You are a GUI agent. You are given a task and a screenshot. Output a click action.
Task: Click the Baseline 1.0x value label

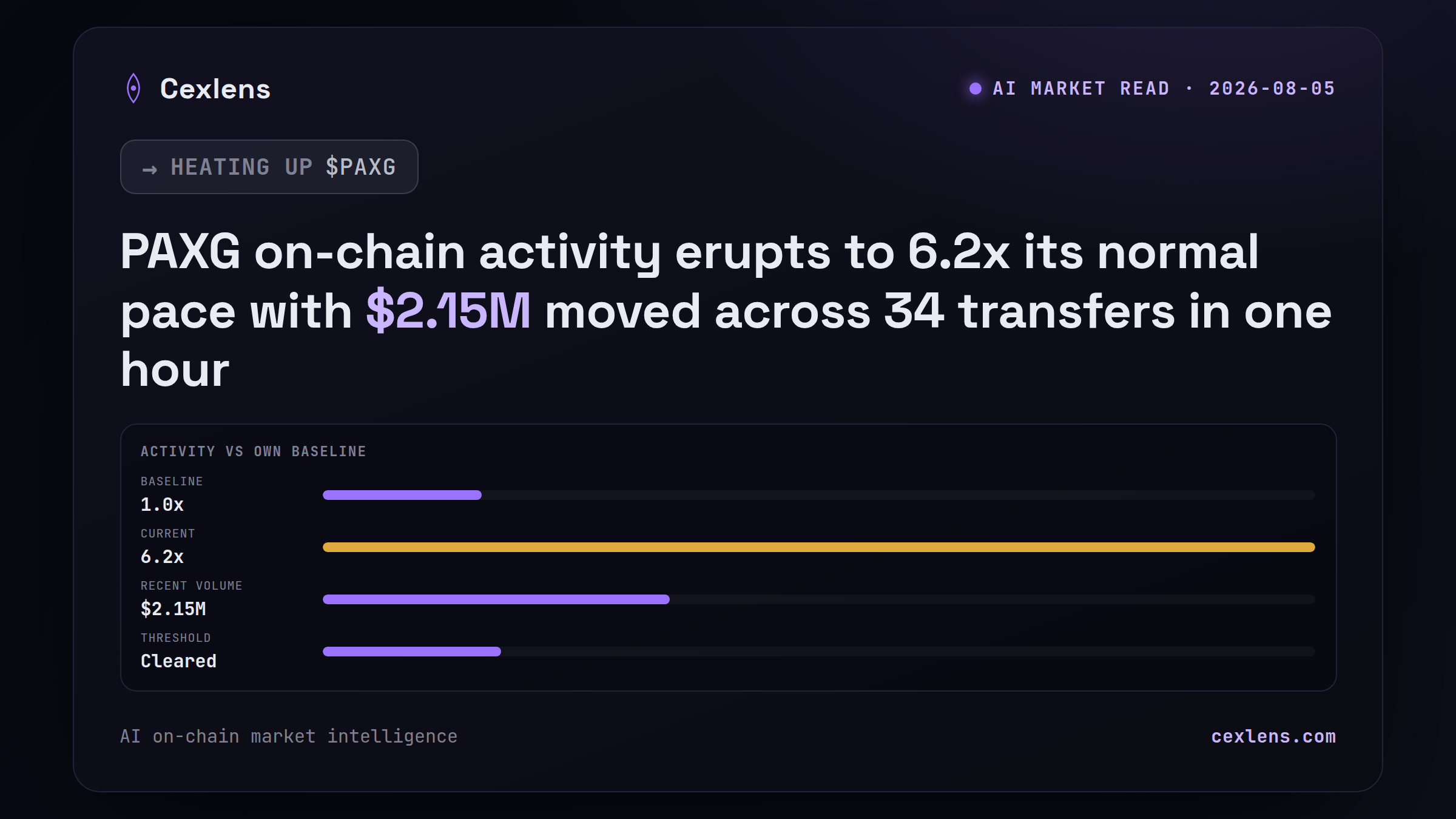(x=162, y=504)
